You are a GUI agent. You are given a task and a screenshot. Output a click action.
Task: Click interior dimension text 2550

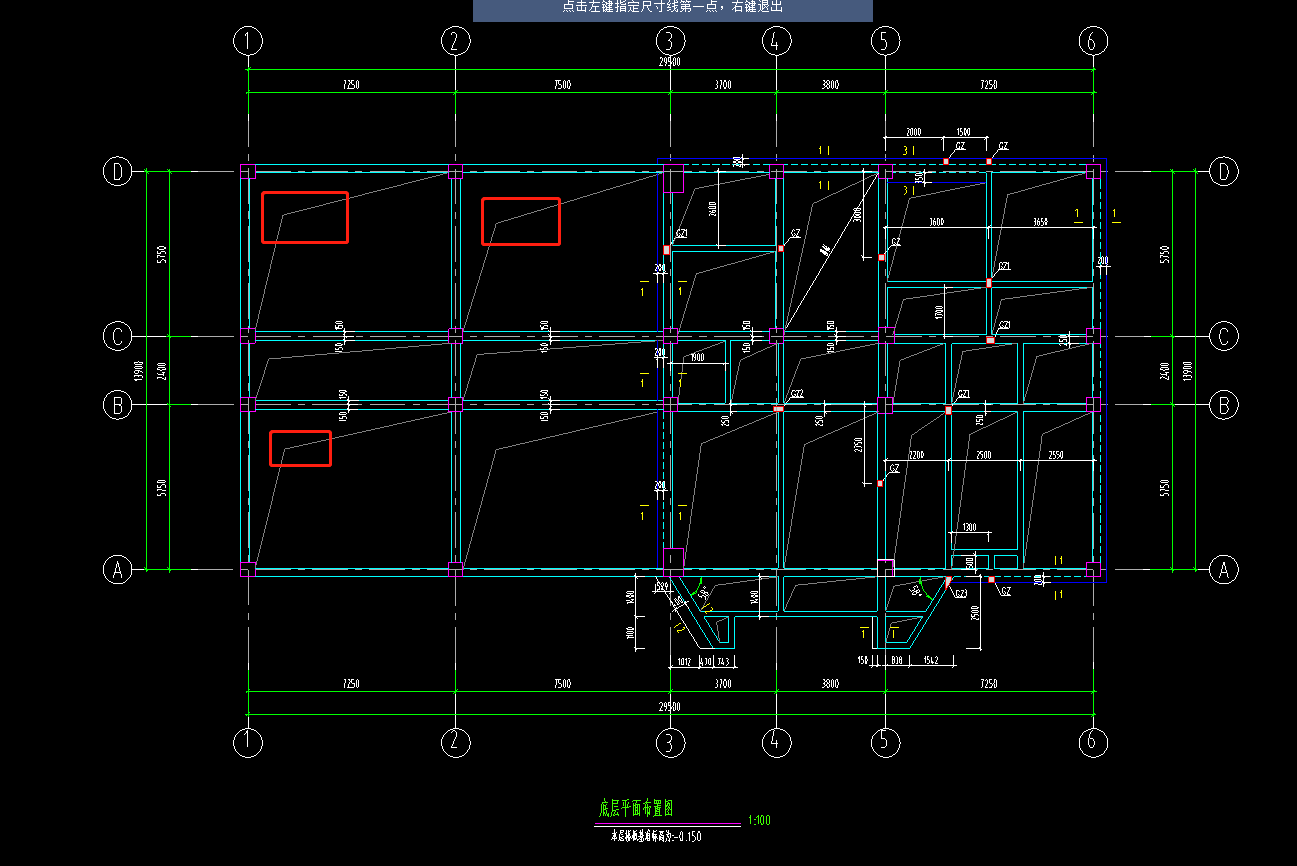point(1057,456)
